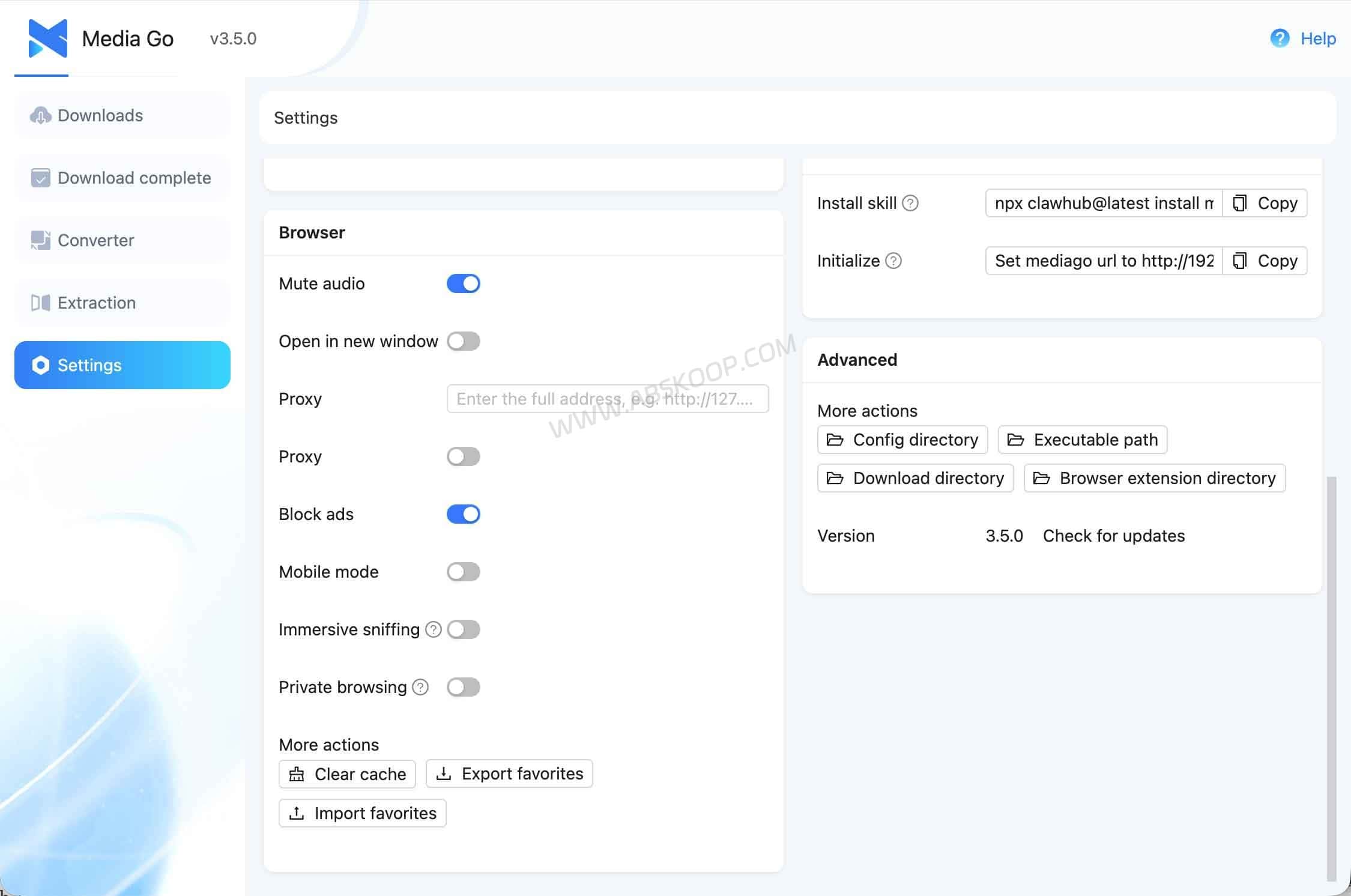Click the Browser section heading

click(312, 232)
